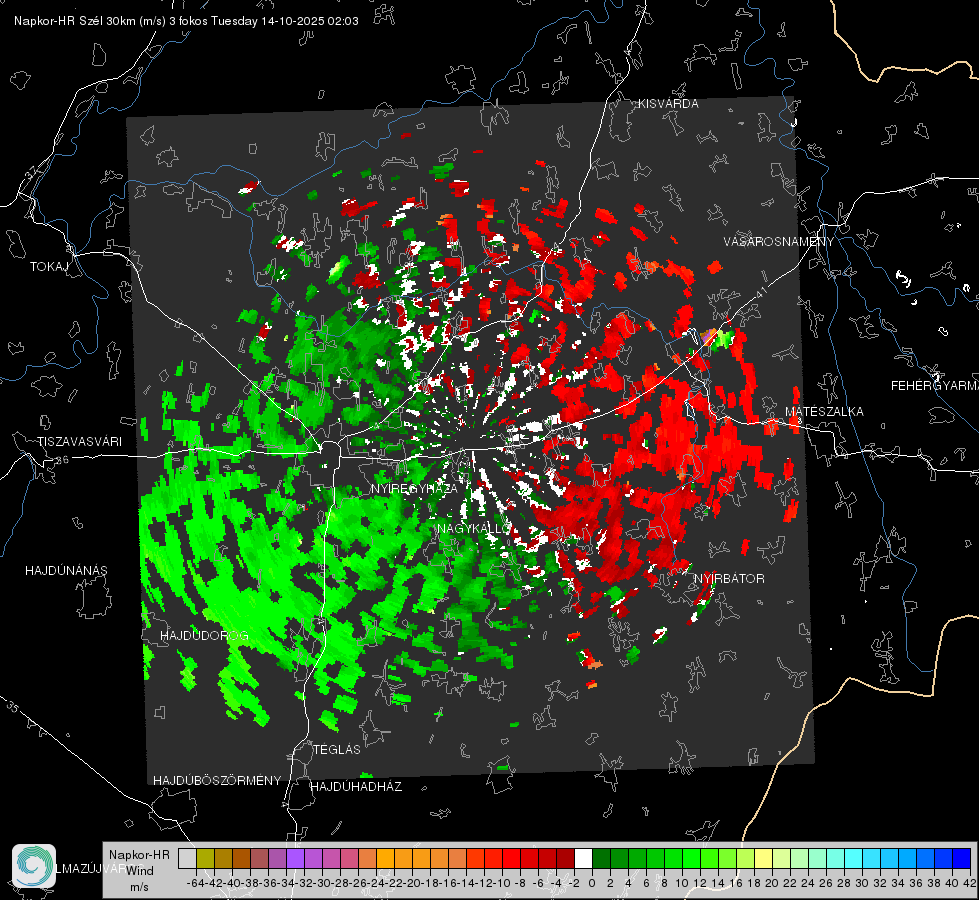Click the TÉGLÁS town label
The height and width of the screenshot is (900, 979).
(337, 749)
